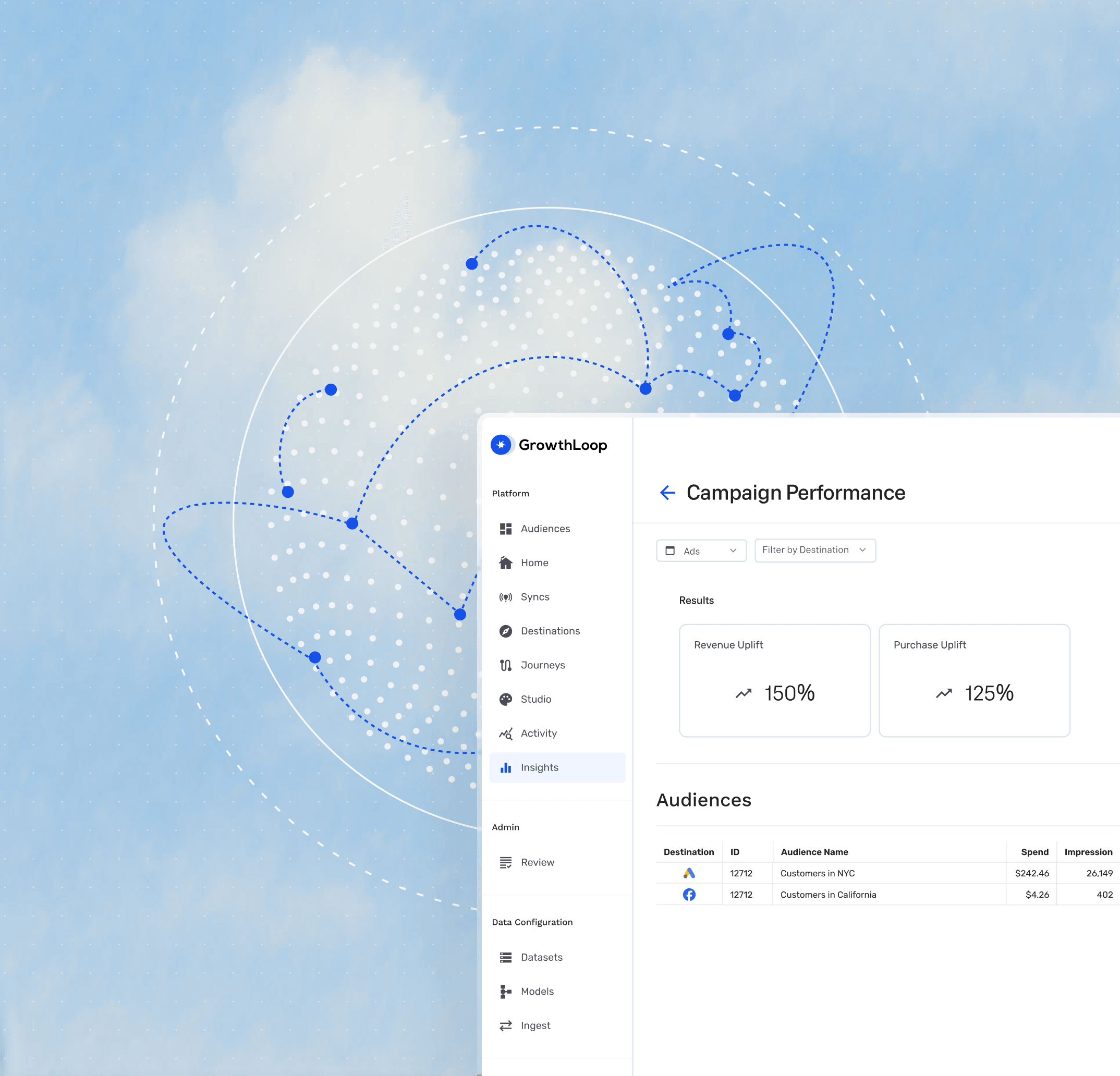Click the Revenue Uplift 150% card

click(774, 680)
